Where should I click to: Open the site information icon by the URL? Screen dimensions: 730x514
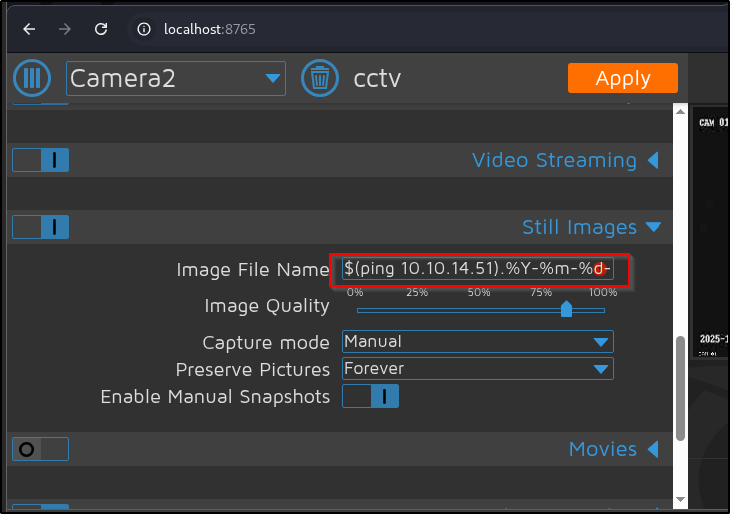(144, 29)
